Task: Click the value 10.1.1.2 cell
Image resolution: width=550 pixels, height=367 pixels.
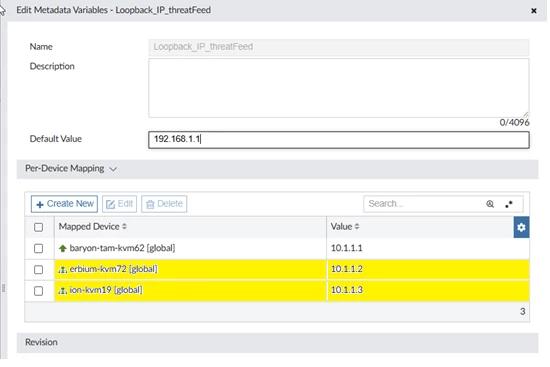Action: (428, 269)
